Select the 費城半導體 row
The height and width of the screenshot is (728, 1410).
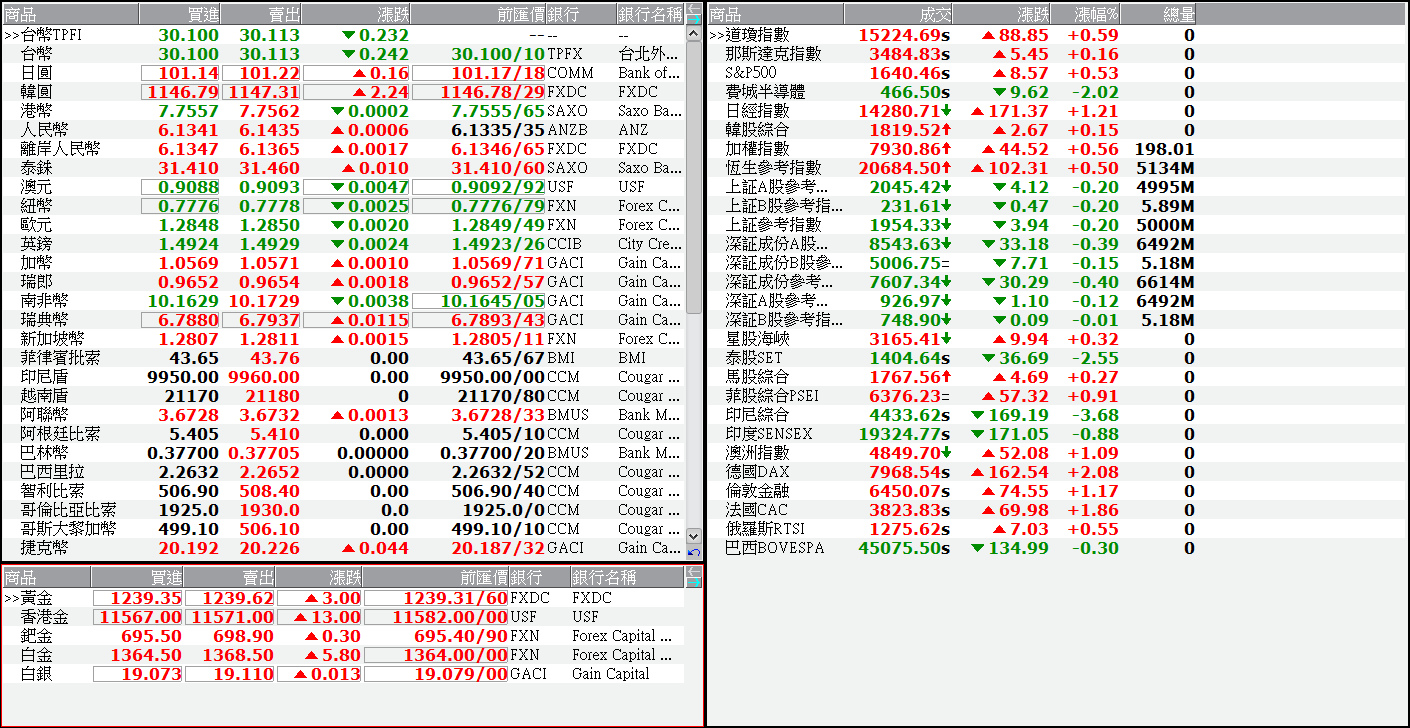[952, 92]
